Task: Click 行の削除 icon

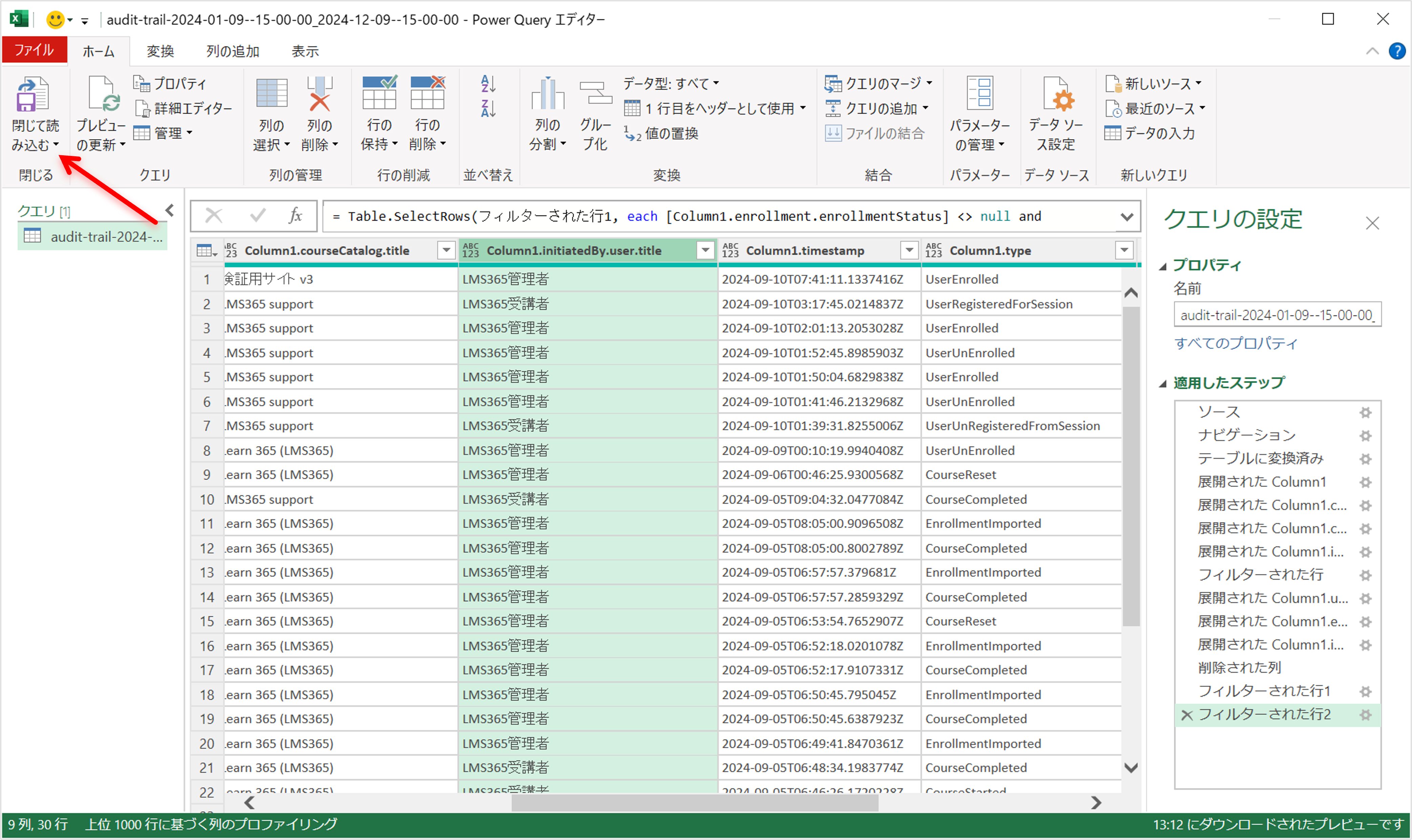Action: pyautogui.click(x=427, y=92)
